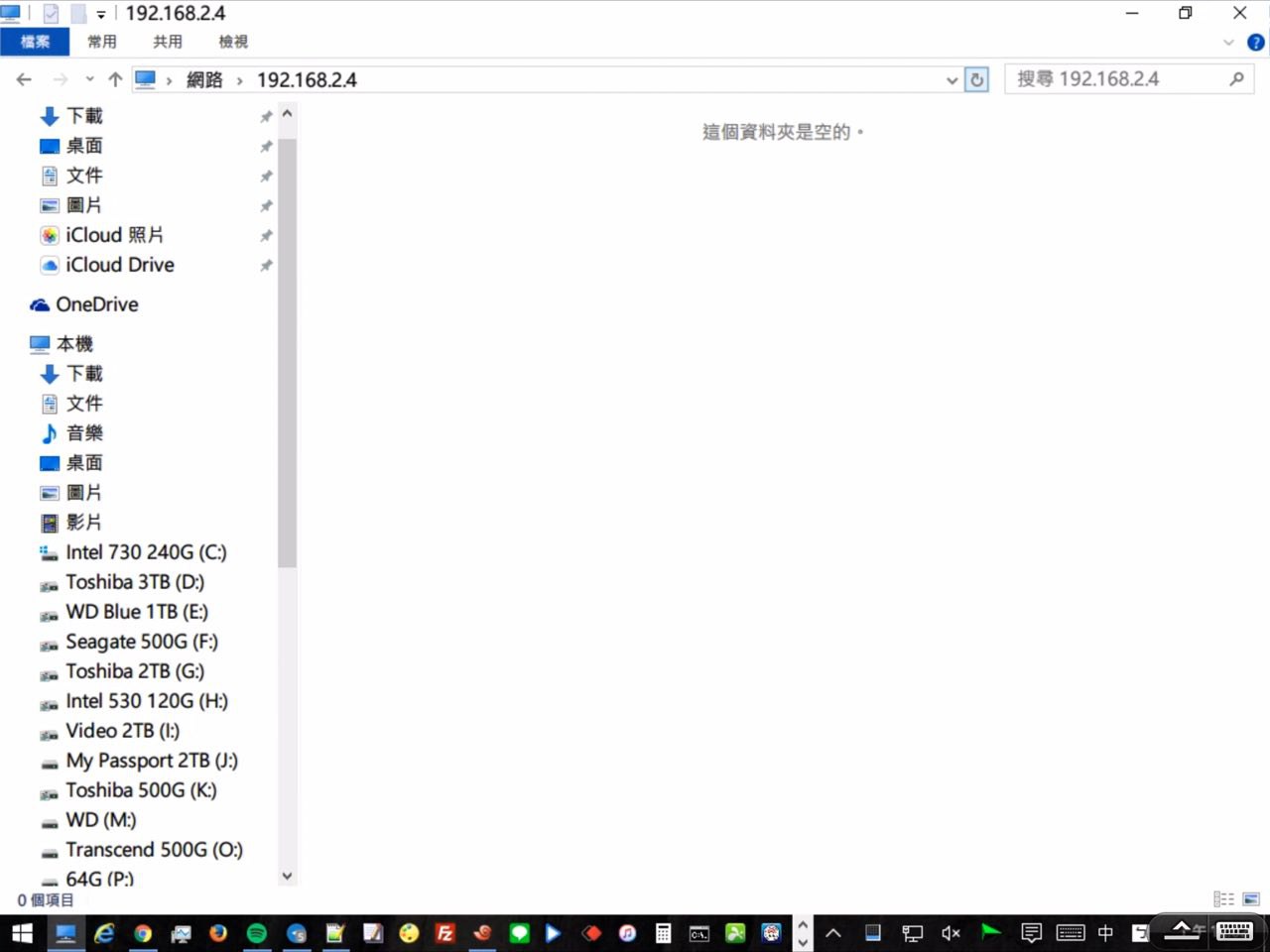
Task: Select OneDrive in the navigation pane
Action: 96,304
